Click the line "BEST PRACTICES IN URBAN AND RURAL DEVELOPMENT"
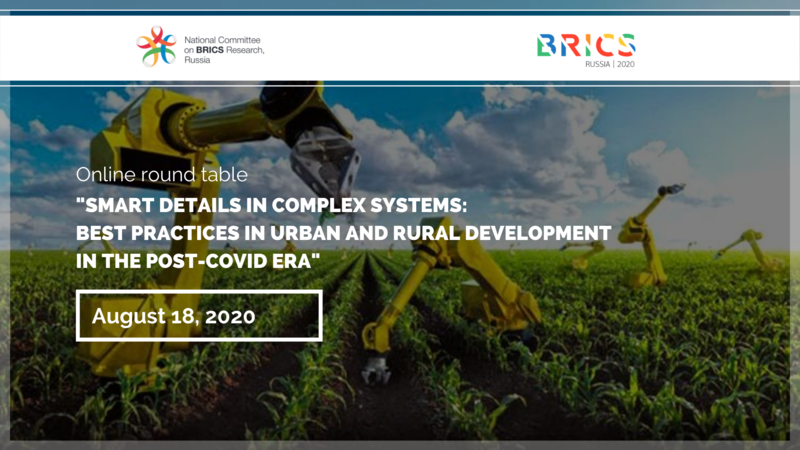 (x=343, y=233)
